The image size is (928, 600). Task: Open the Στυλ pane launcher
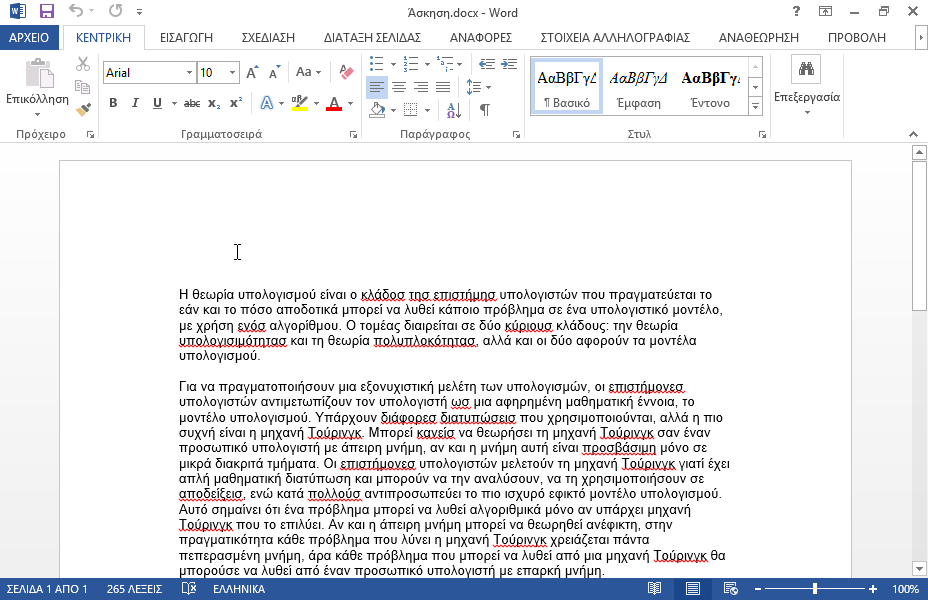(x=762, y=135)
